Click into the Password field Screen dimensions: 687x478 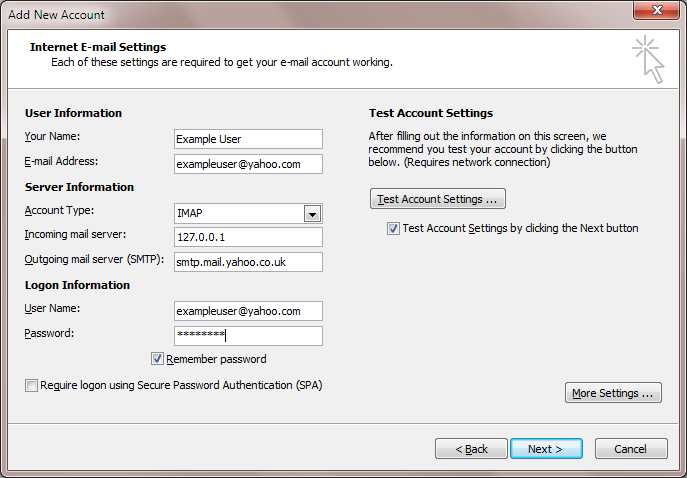(x=248, y=336)
